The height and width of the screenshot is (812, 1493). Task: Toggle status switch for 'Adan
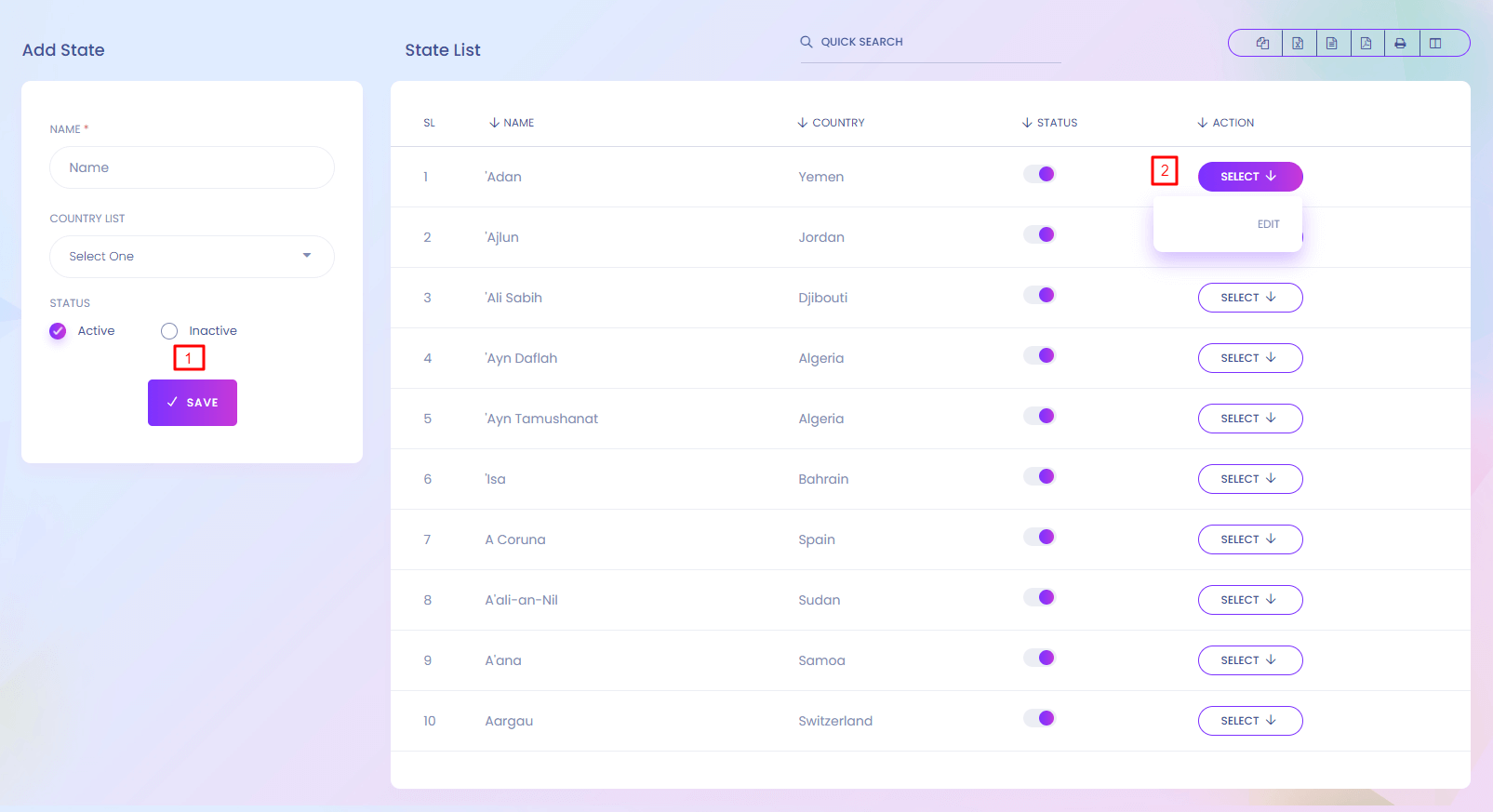[1039, 174]
